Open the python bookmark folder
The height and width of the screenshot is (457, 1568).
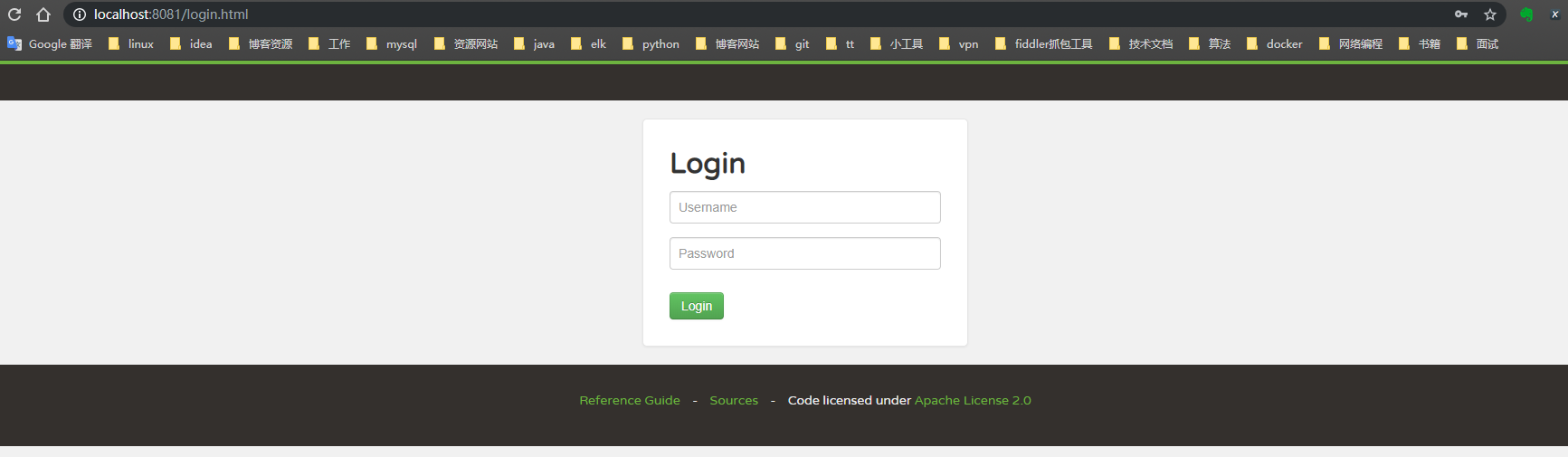pyautogui.click(x=651, y=43)
